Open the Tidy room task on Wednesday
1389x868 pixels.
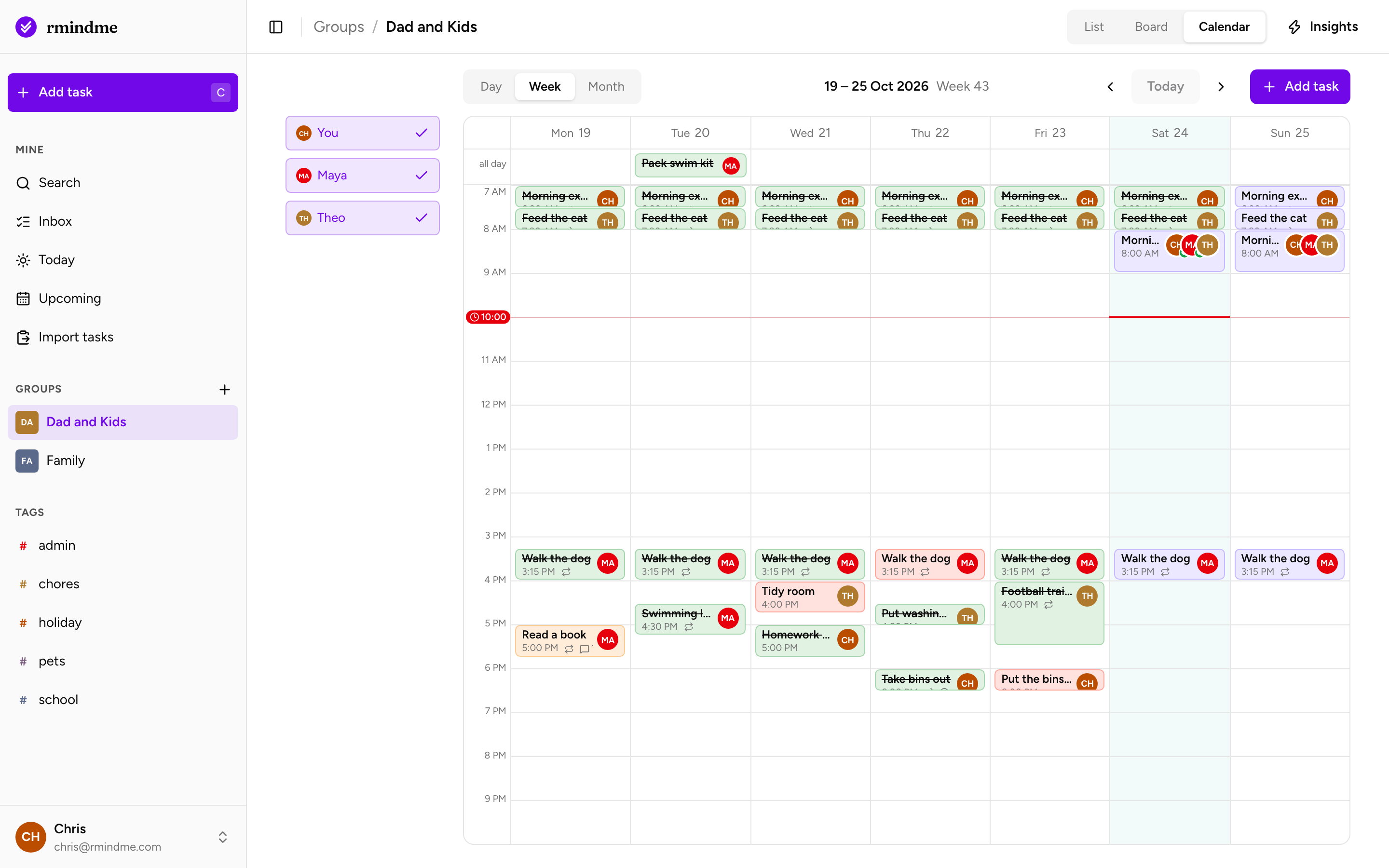click(809, 597)
